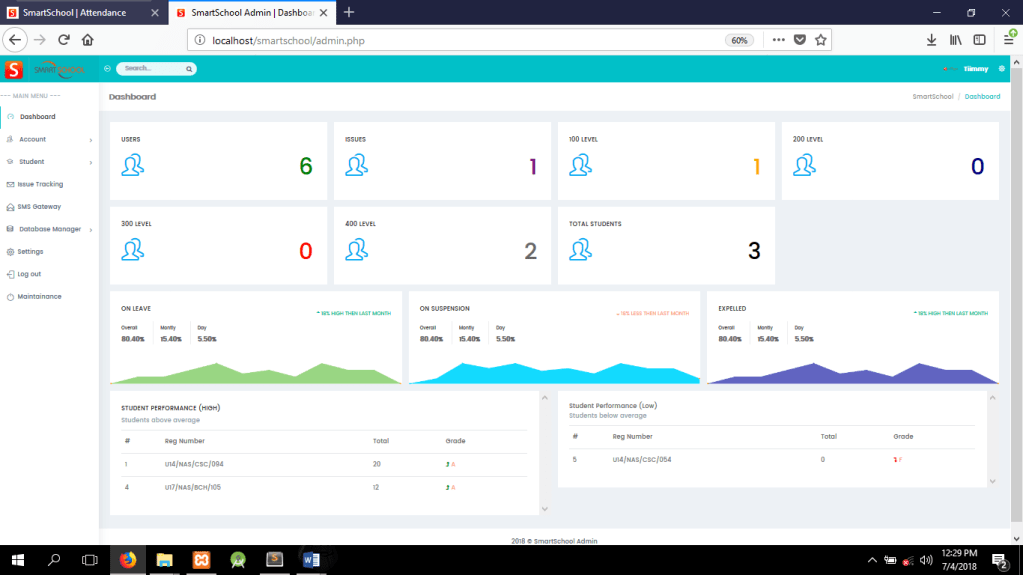Click the 60% zoom level badge

739,40
